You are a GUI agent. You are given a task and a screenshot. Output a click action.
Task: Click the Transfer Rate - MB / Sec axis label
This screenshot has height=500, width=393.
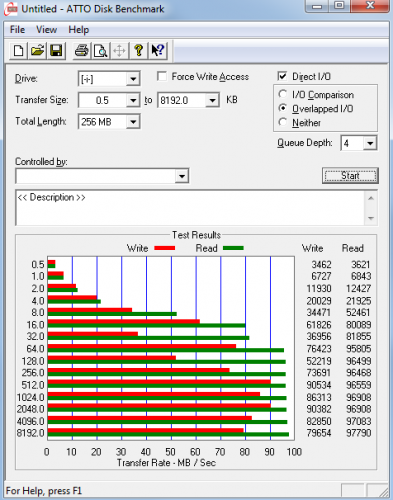[166, 463]
